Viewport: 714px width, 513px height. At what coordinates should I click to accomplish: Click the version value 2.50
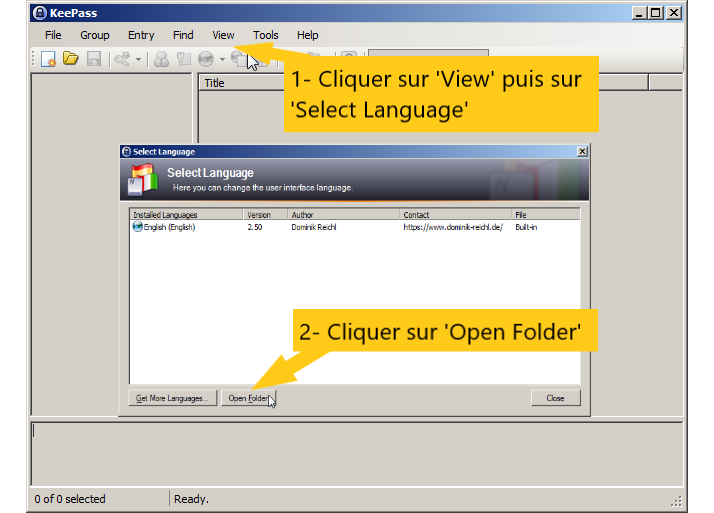[x=255, y=227]
